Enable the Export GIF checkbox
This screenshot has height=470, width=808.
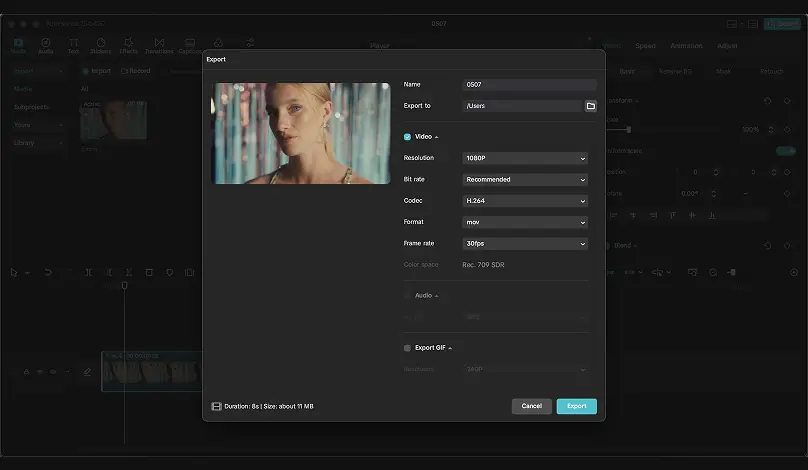(x=407, y=348)
